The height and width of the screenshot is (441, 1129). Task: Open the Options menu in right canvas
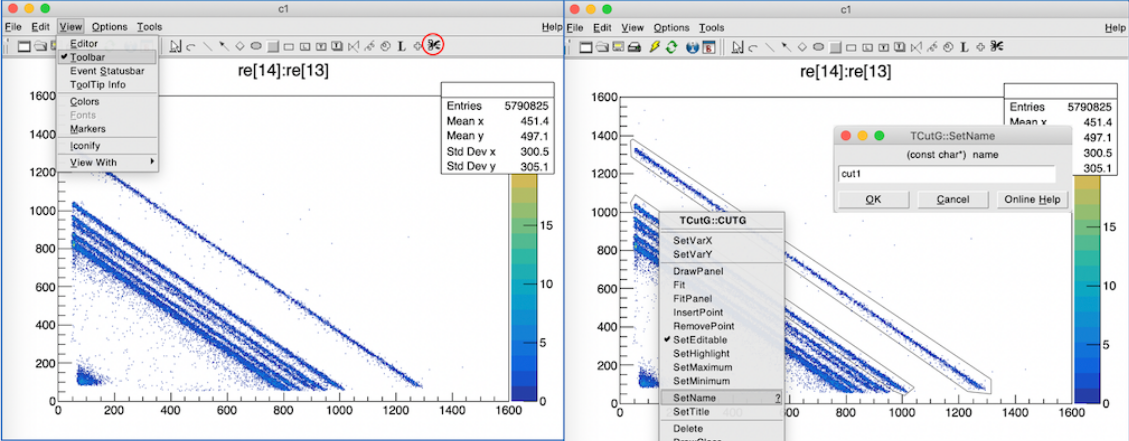pyautogui.click(x=672, y=27)
